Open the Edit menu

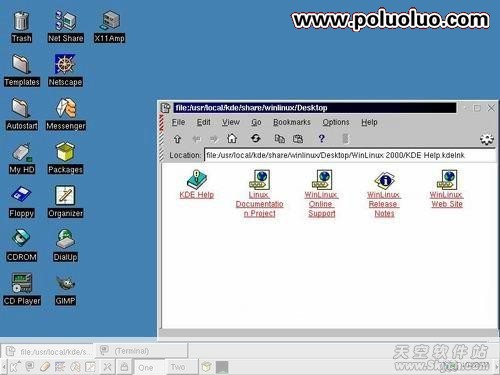[x=203, y=122]
